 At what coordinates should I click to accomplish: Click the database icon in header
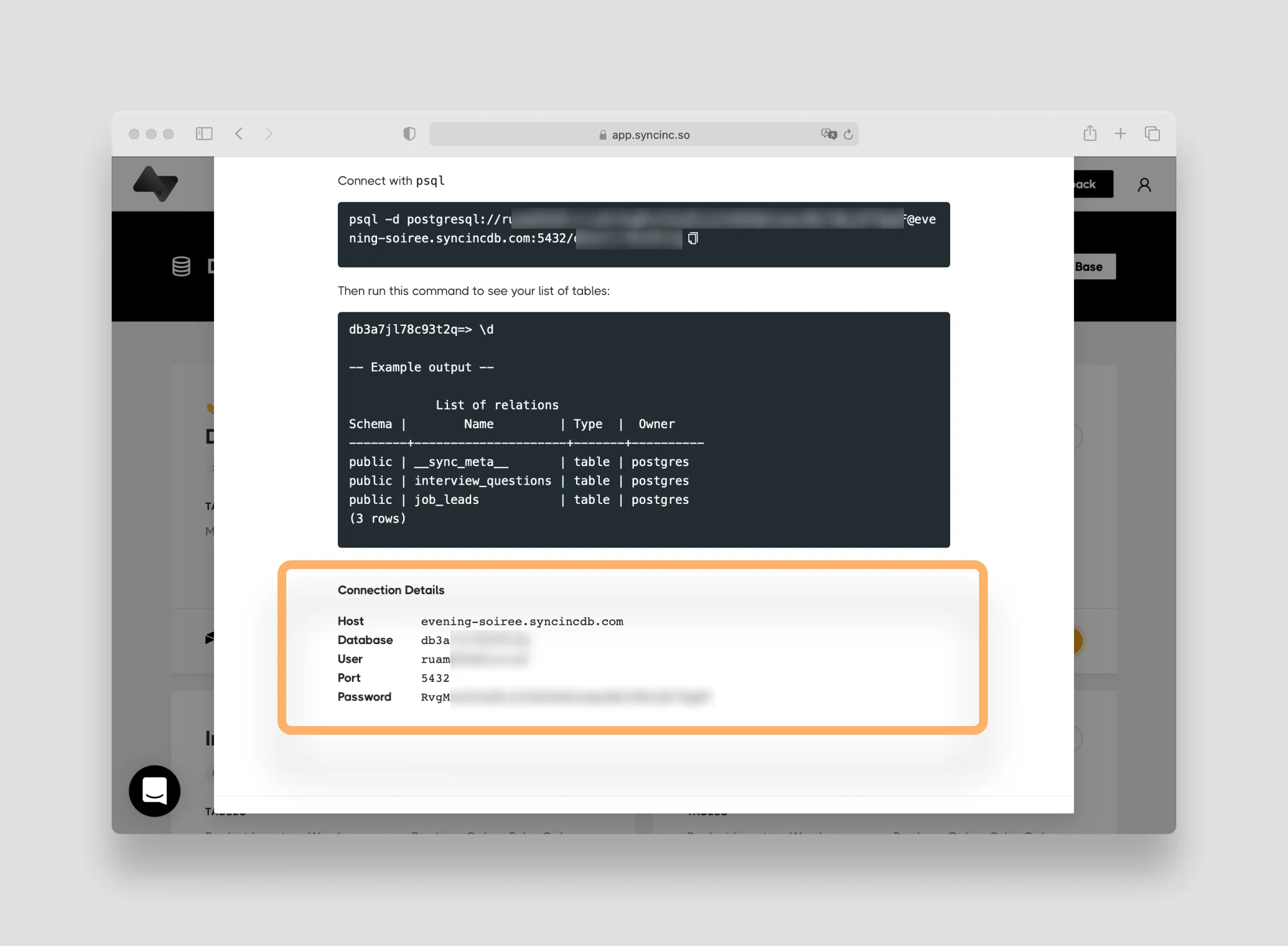pyautogui.click(x=181, y=266)
